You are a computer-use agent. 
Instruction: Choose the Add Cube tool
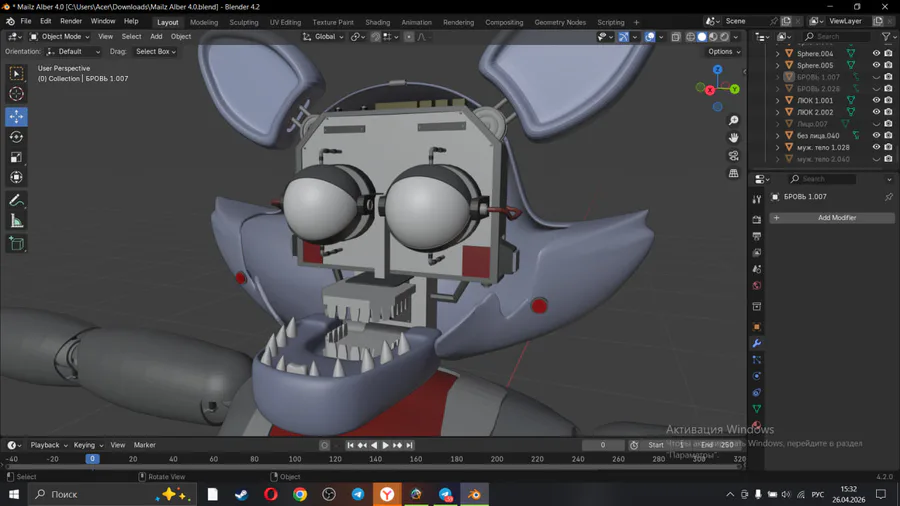pyautogui.click(x=16, y=244)
